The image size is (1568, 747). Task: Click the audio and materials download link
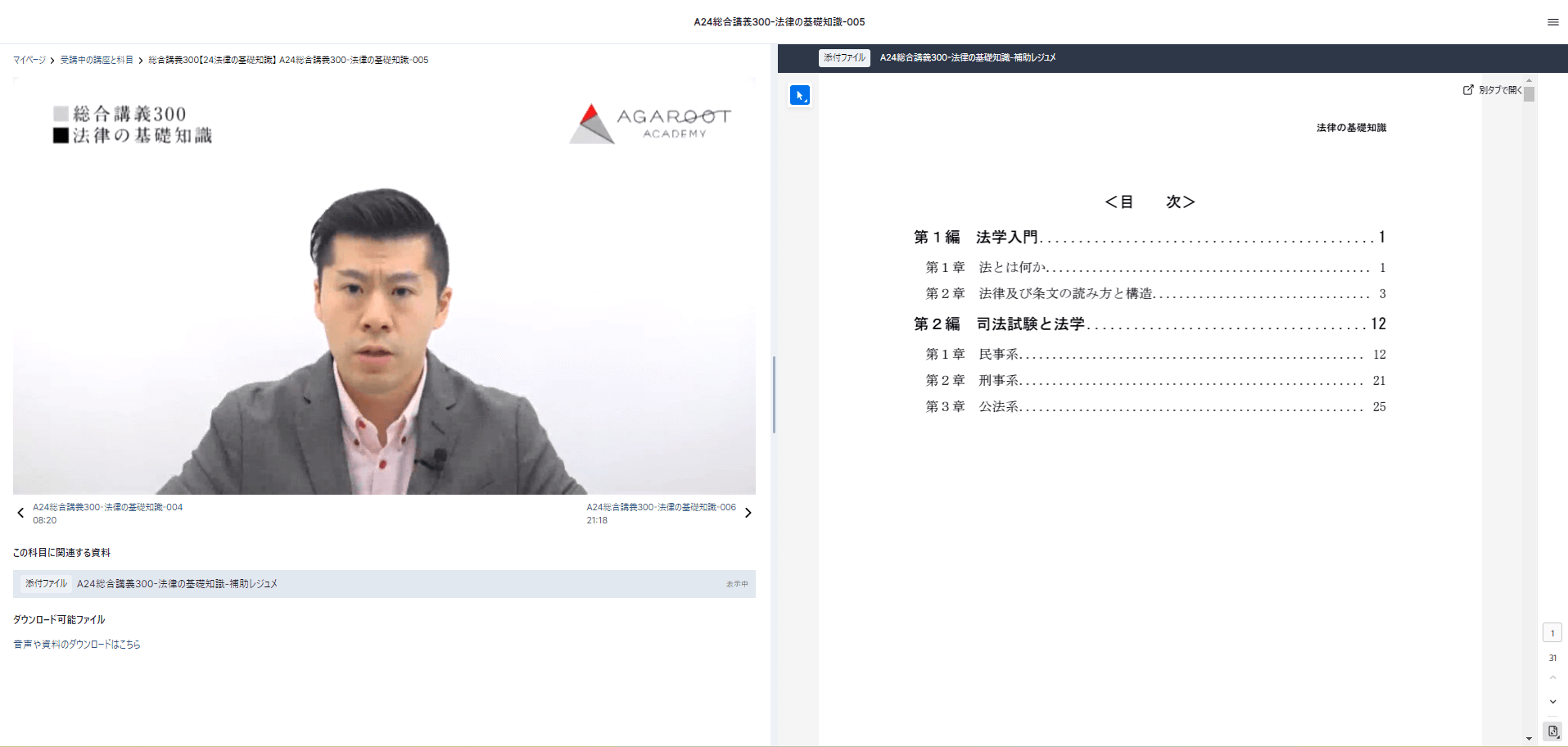pos(77,645)
